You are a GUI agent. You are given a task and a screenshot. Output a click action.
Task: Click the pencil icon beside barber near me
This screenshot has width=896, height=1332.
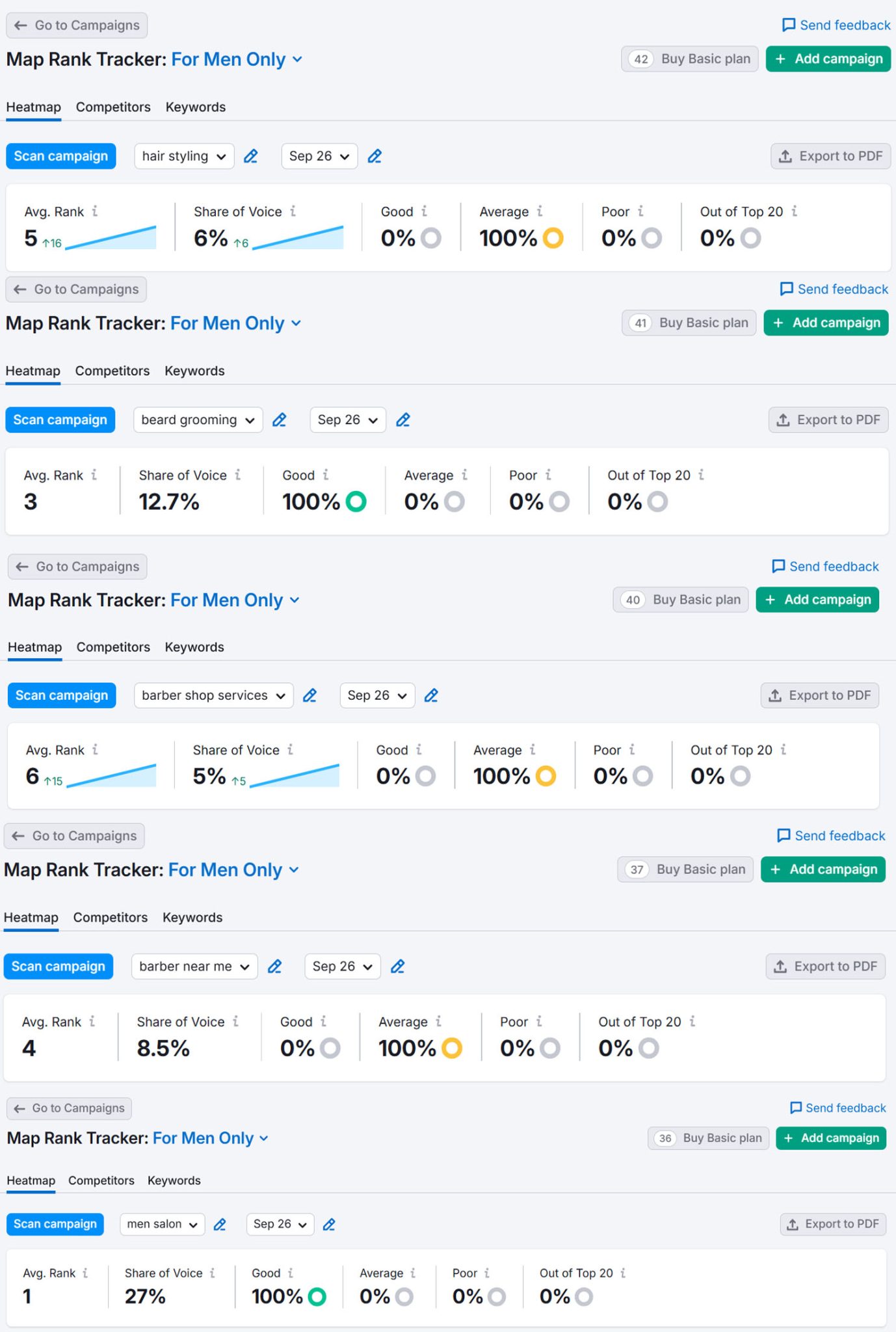pyautogui.click(x=275, y=966)
